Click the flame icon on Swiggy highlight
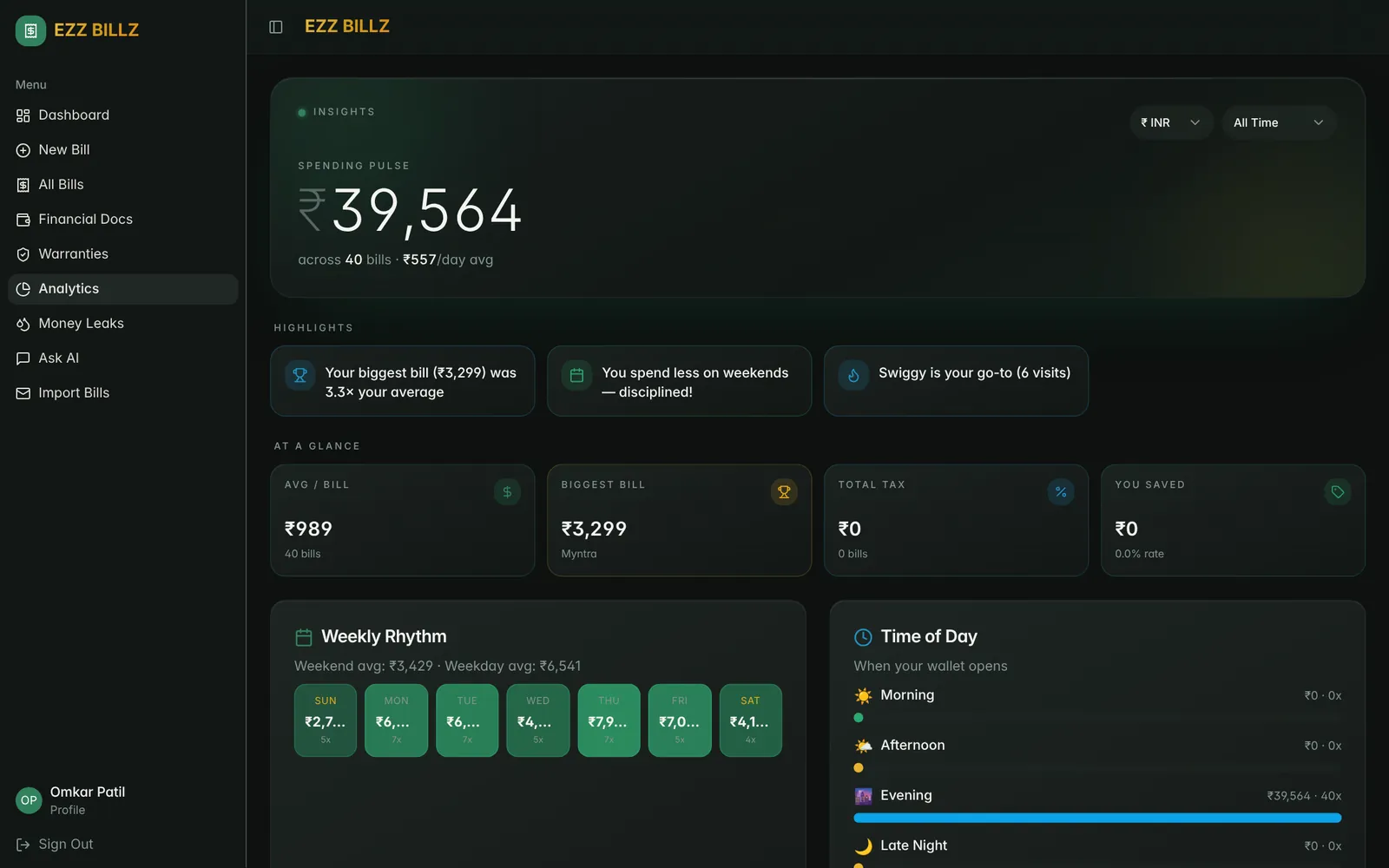Image resolution: width=1389 pixels, height=868 pixels. coord(853,375)
